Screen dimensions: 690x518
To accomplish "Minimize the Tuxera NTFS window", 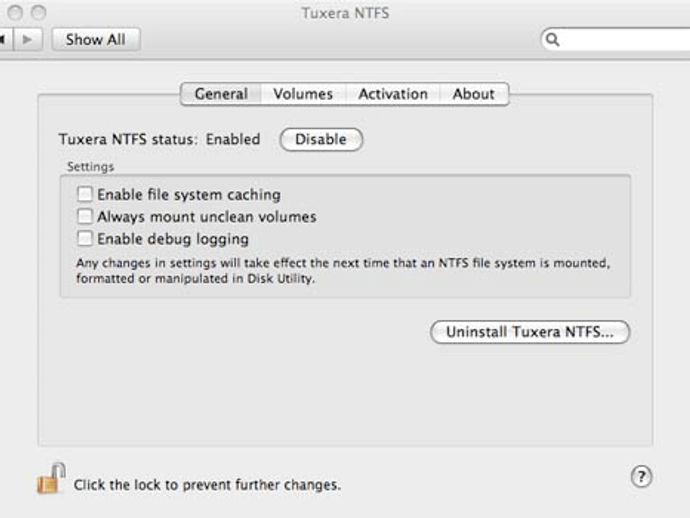I will pos(15,13).
